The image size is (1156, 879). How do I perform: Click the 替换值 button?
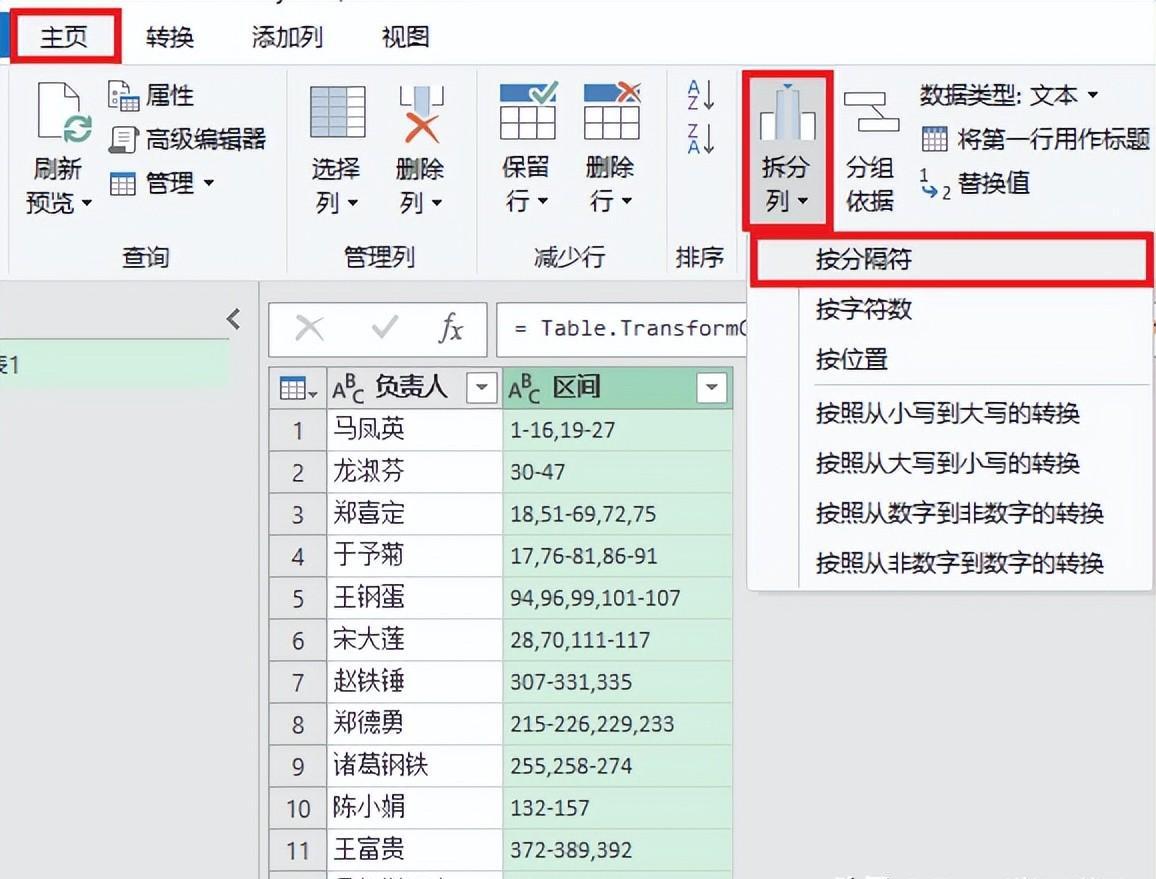point(975,182)
